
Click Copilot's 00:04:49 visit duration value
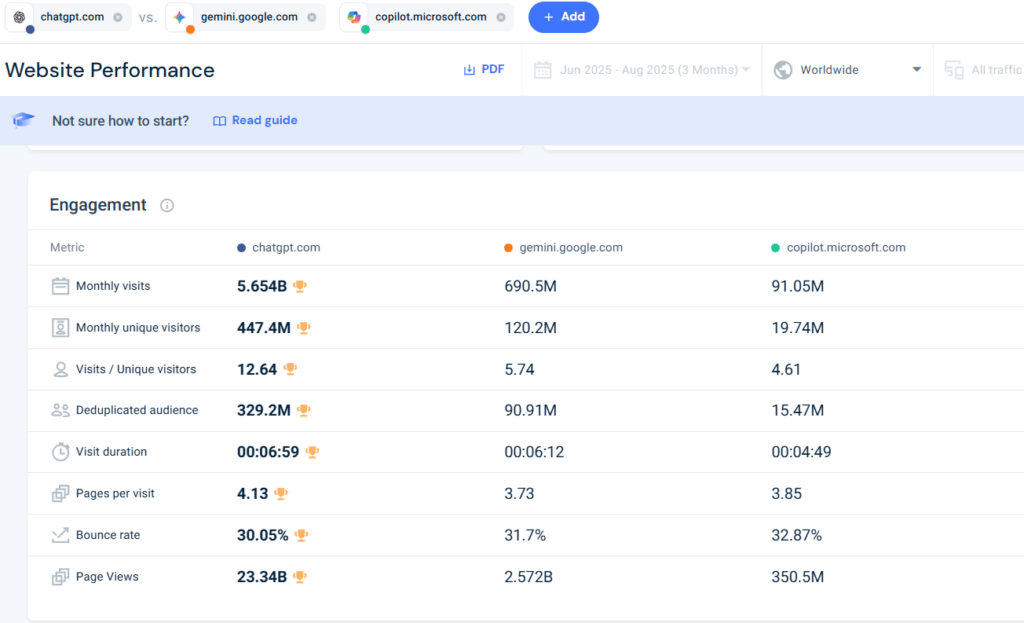click(x=801, y=452)
